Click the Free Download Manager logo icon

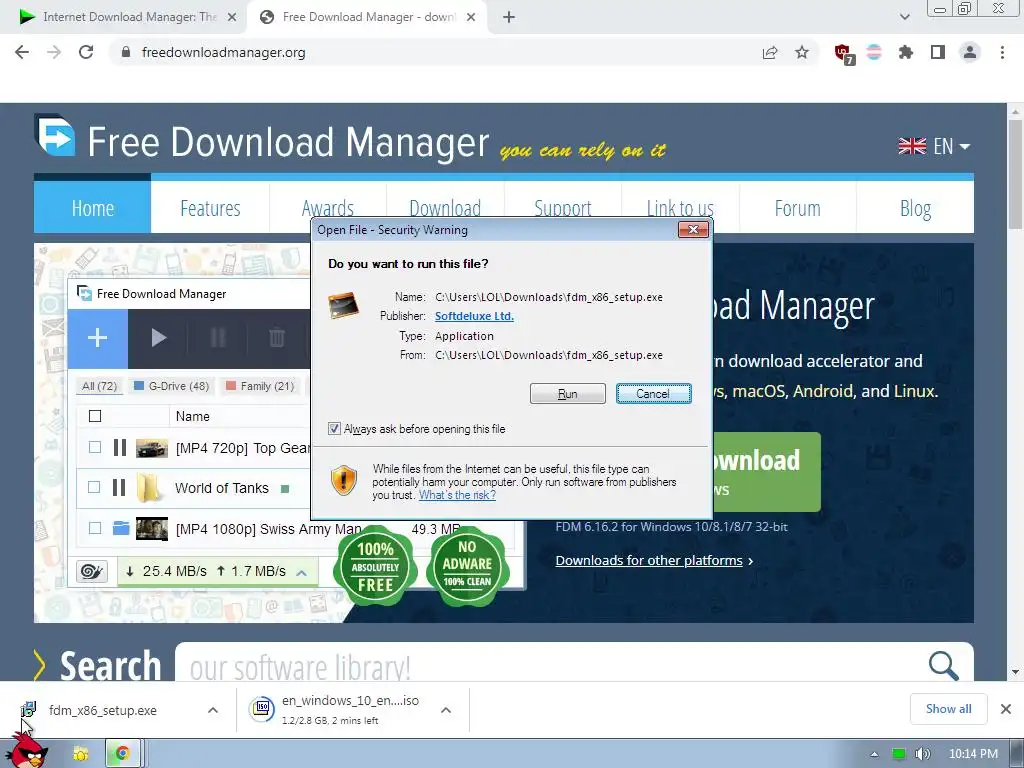click(55, 135)
